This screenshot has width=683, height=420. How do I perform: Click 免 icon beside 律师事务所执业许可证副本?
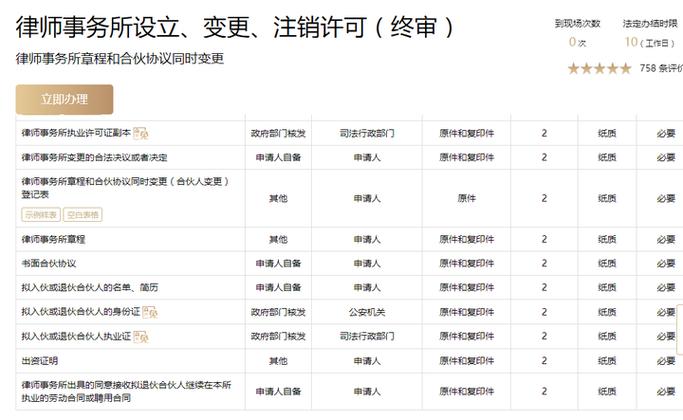[141, 133]
